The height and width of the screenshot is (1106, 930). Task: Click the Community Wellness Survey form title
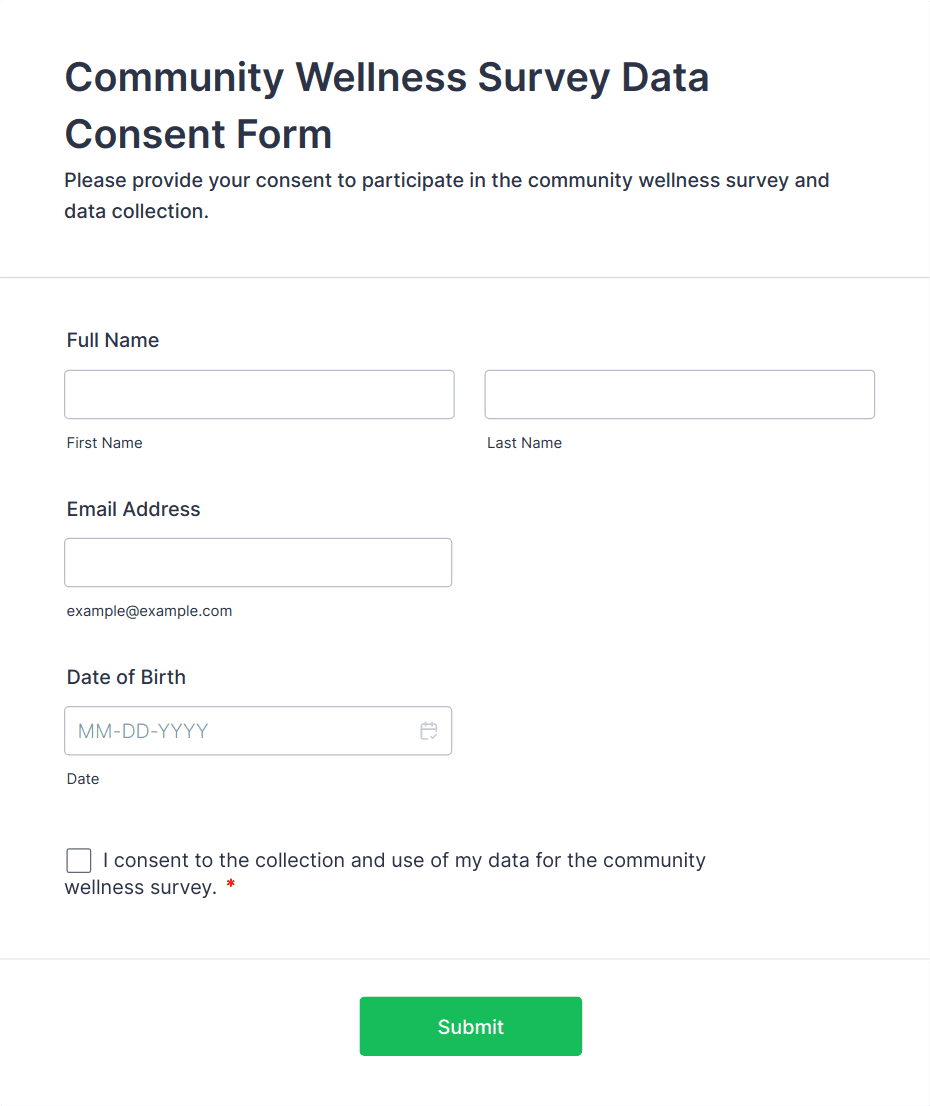pos(386,78)
